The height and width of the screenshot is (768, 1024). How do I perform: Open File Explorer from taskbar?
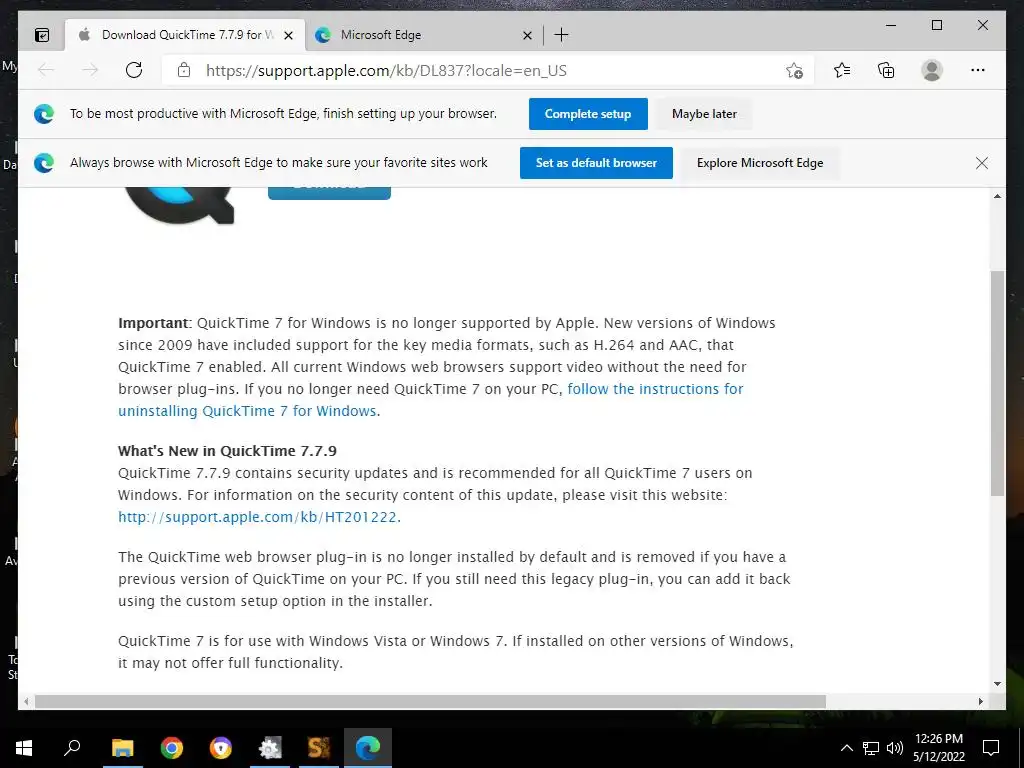click(122, 748)
